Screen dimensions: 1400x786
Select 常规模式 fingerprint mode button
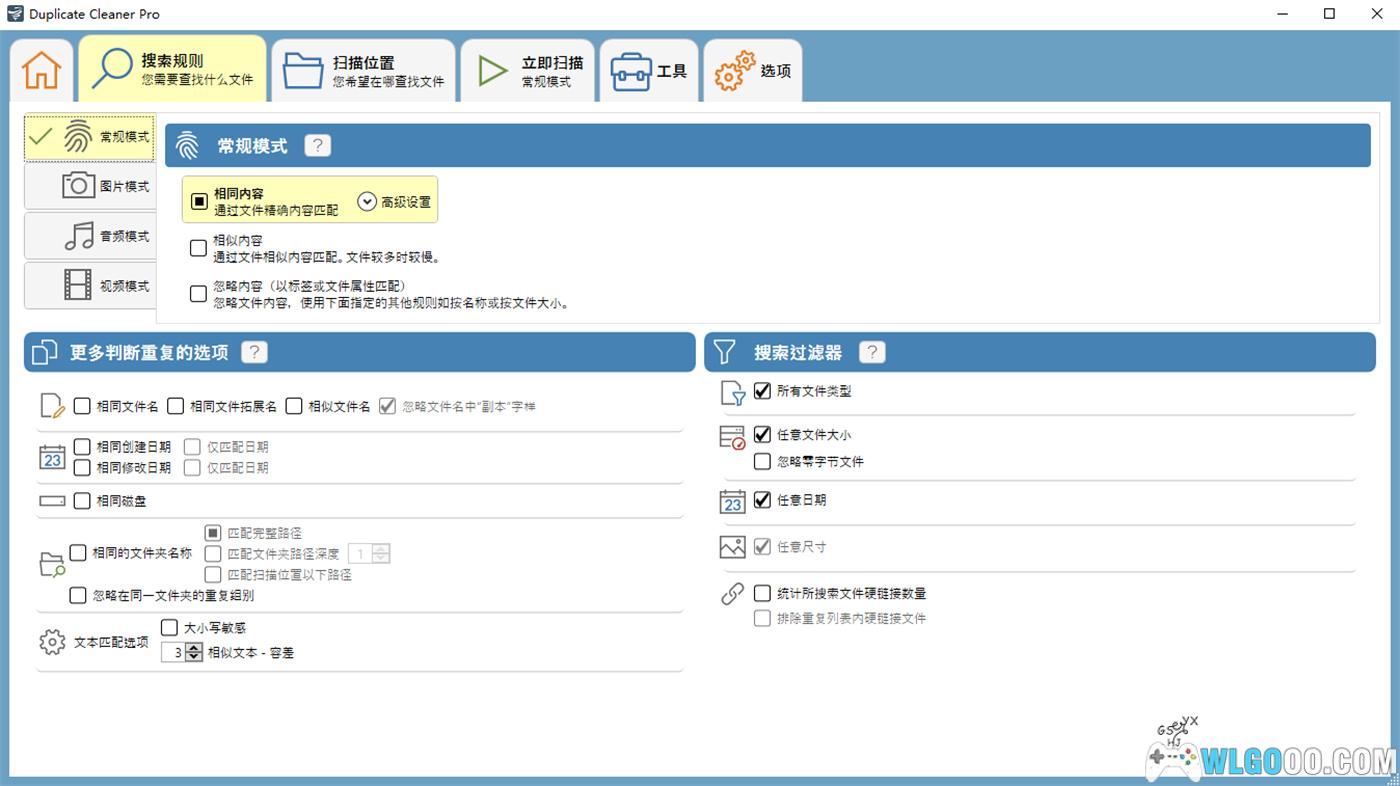pyautogui.click(x=90, y=137)
